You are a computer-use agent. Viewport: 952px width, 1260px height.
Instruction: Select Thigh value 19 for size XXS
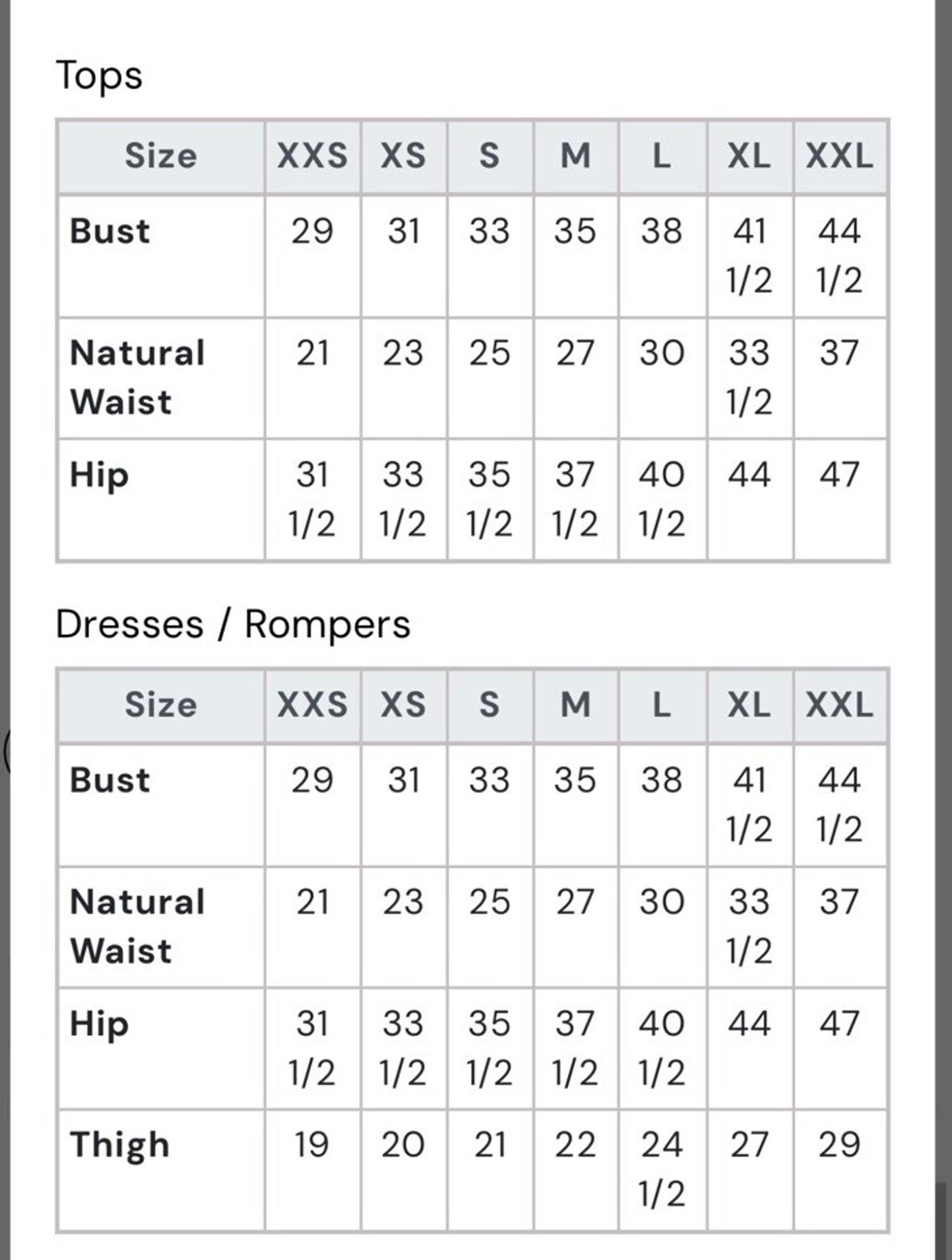pyautogui.click(x=312, y=1145)
